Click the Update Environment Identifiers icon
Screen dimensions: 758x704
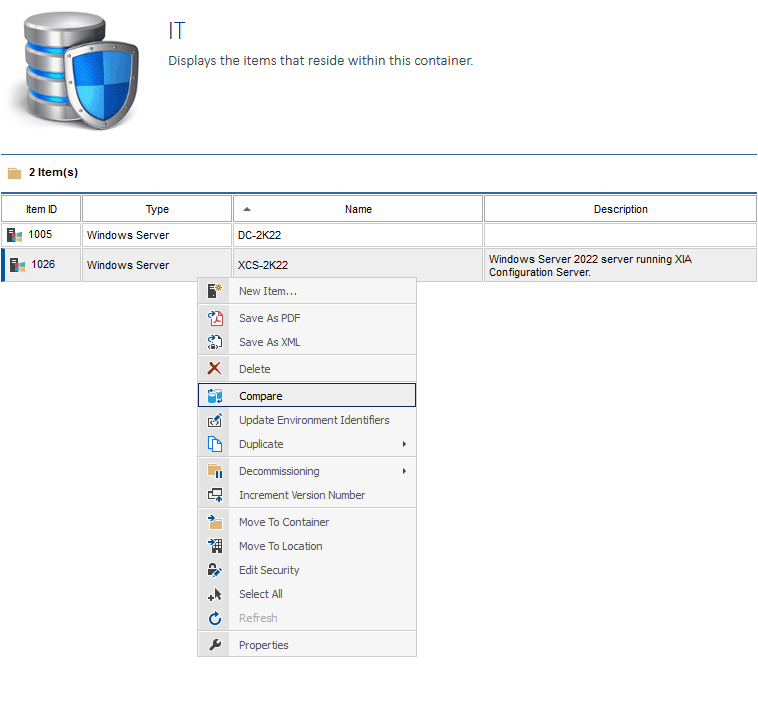click(x=214, y=420)
